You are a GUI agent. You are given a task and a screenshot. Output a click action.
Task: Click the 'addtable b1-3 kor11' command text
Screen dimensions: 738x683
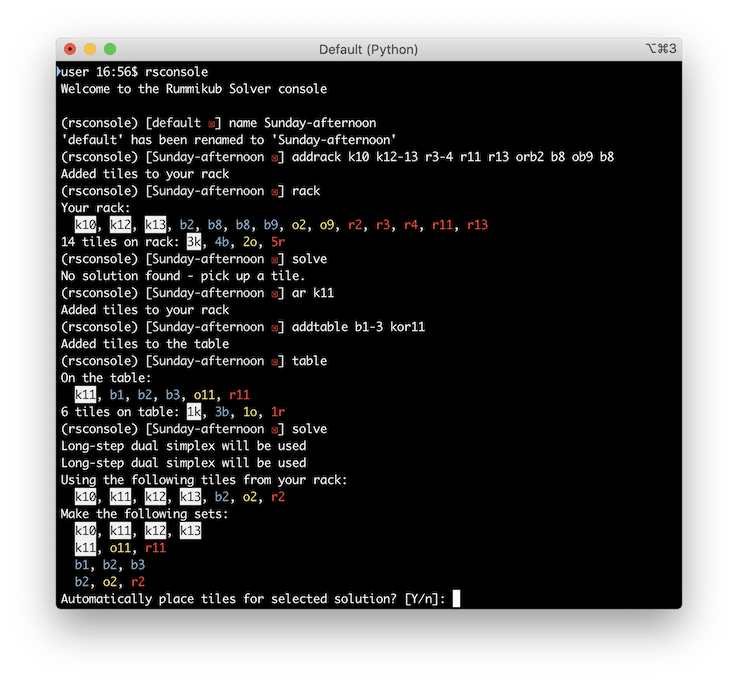[358, 327]
